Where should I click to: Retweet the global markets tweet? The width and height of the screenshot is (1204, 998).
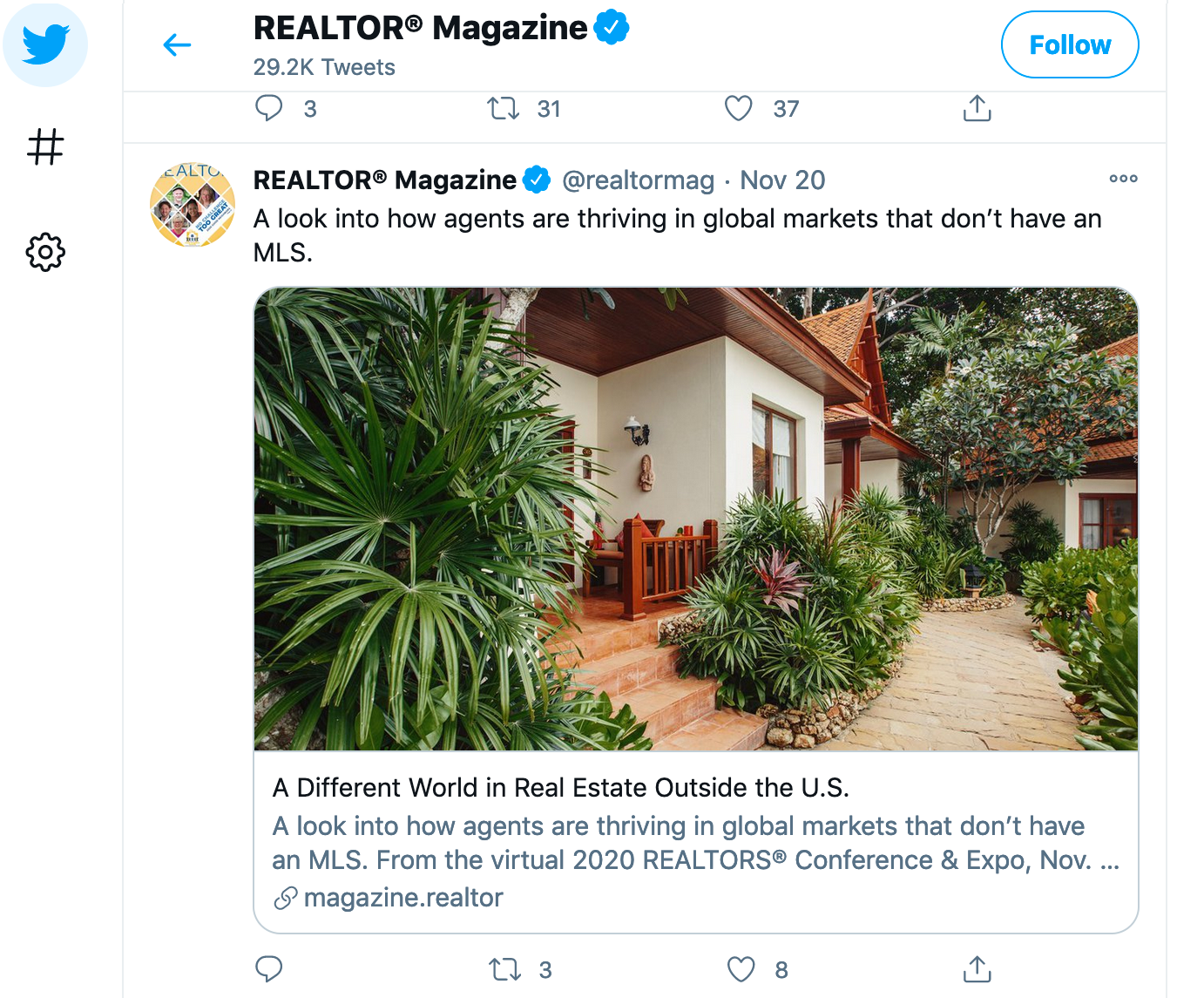pyautogui.click(x=504, y=969)
